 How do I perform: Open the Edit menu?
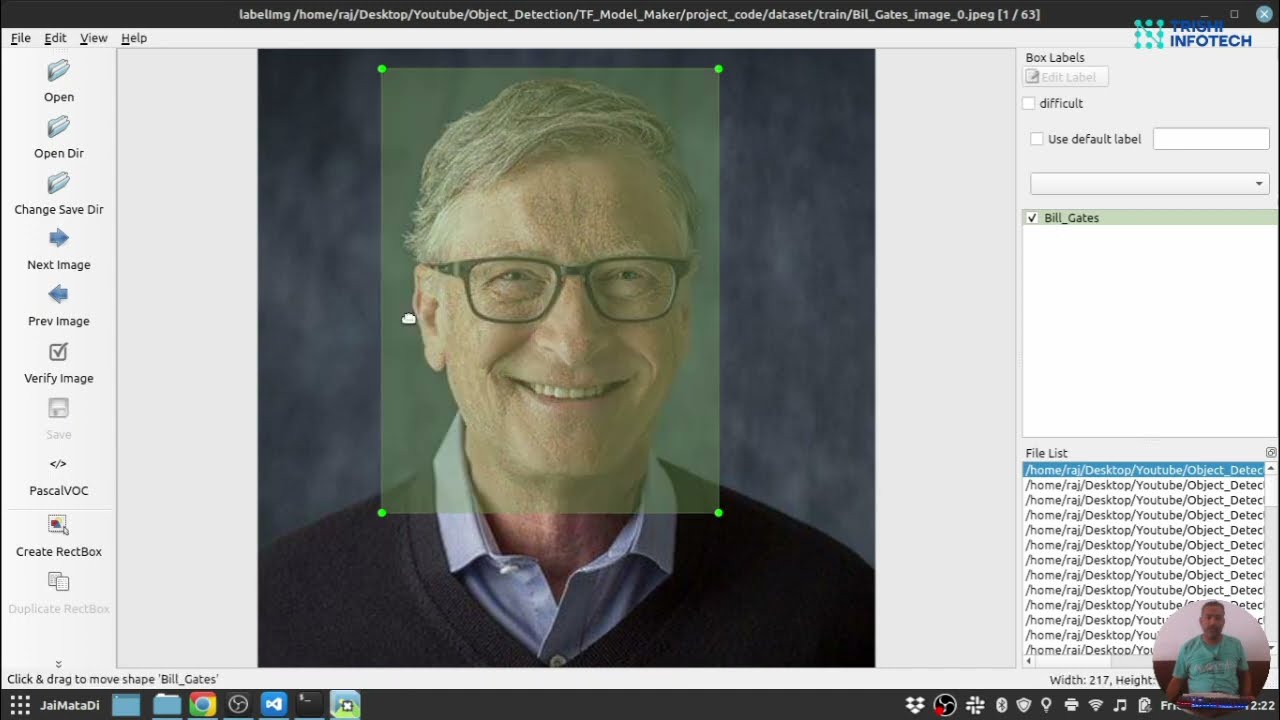[55, 38]
